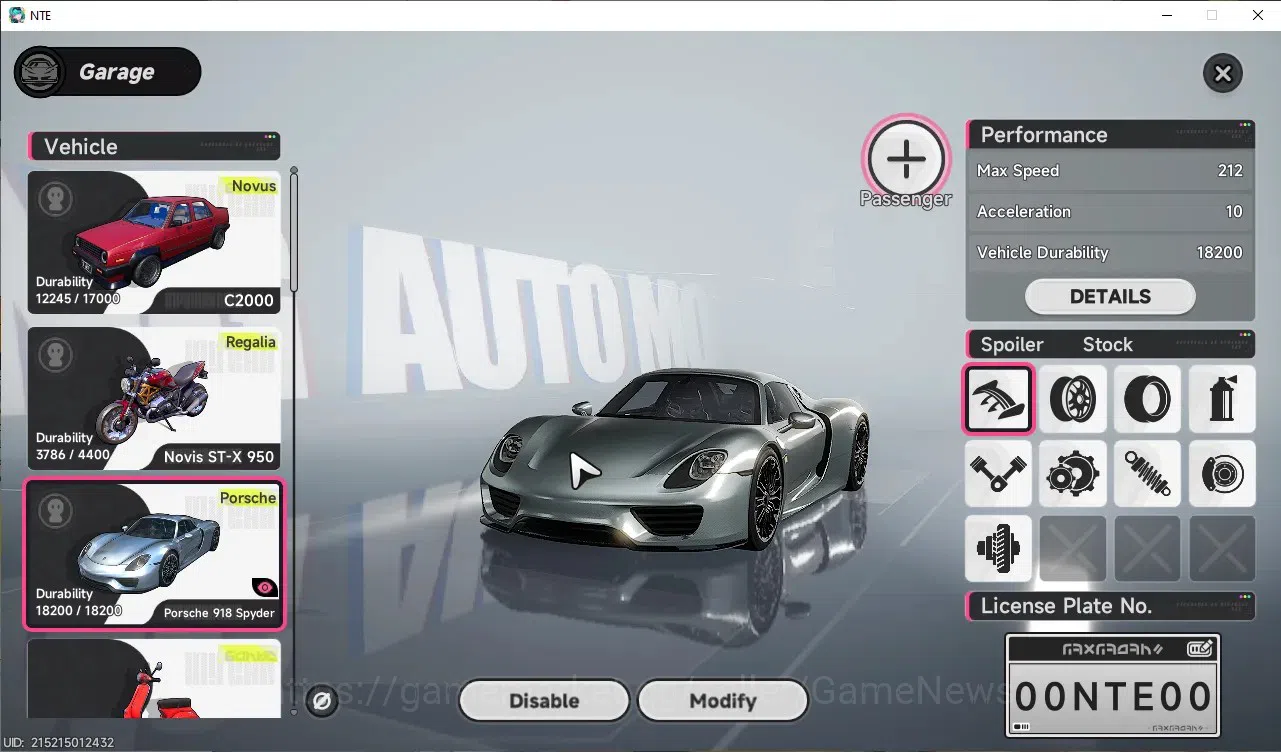Click the License Plate No. header
1281x752 pixels.
[x=1110, y=606]
